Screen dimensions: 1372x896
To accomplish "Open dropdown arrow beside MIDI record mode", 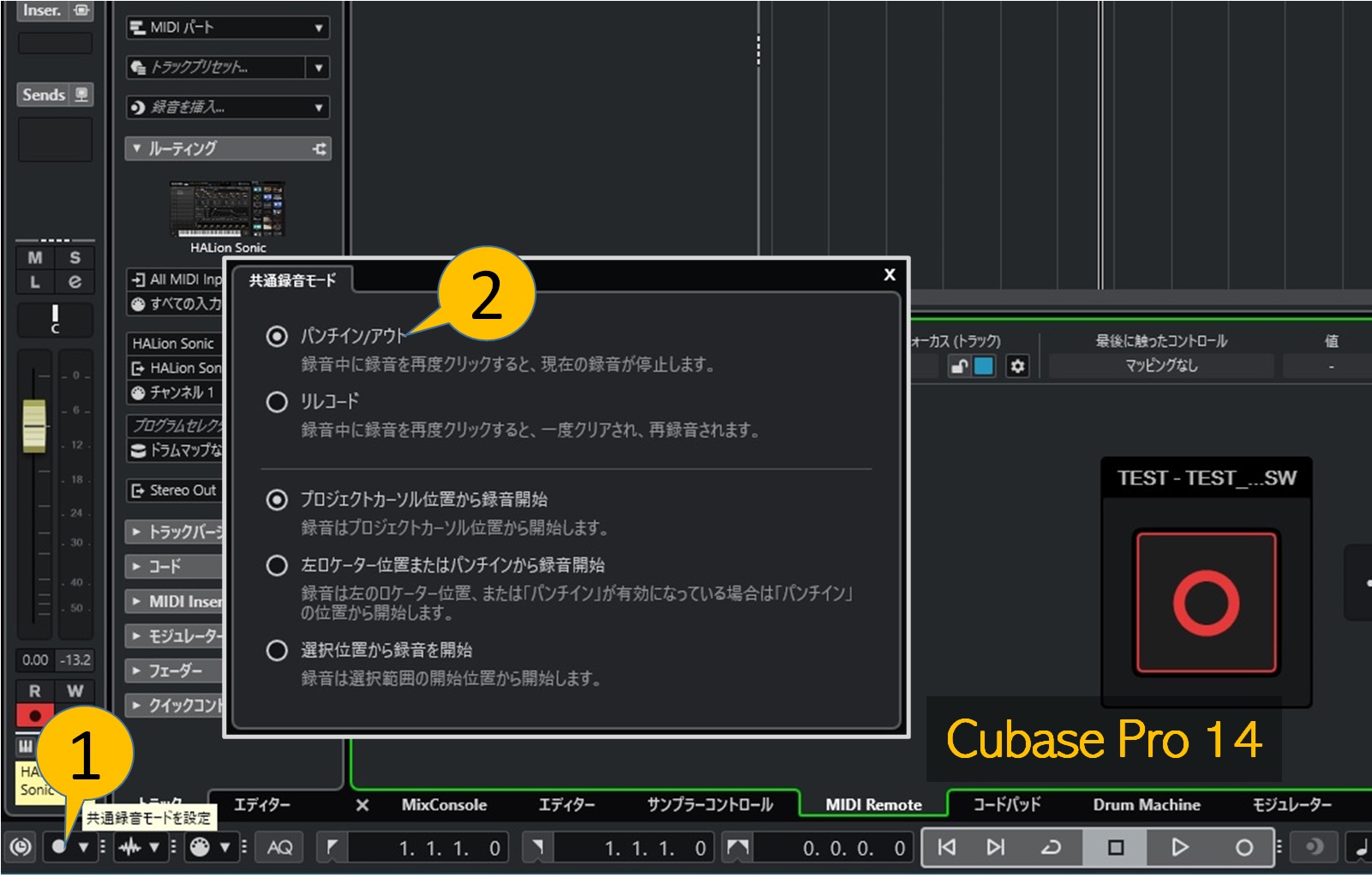I will click(x=225, y=847).
